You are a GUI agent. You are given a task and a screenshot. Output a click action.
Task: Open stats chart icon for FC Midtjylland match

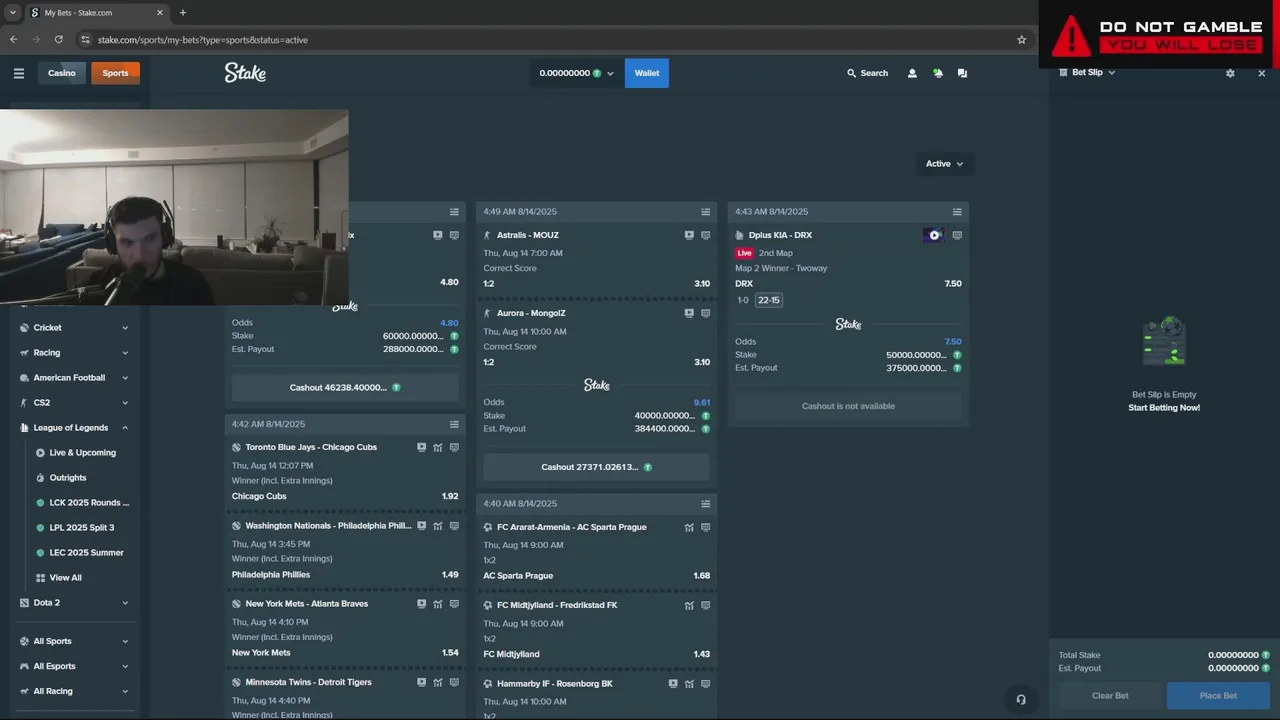point(689,605)
